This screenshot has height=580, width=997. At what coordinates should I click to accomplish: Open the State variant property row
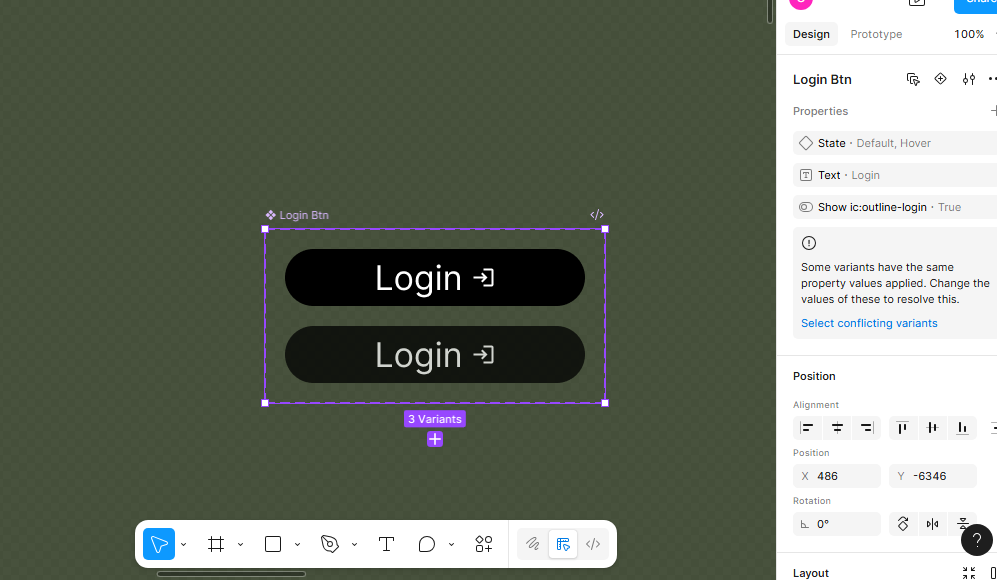click(x=895, y=143)
